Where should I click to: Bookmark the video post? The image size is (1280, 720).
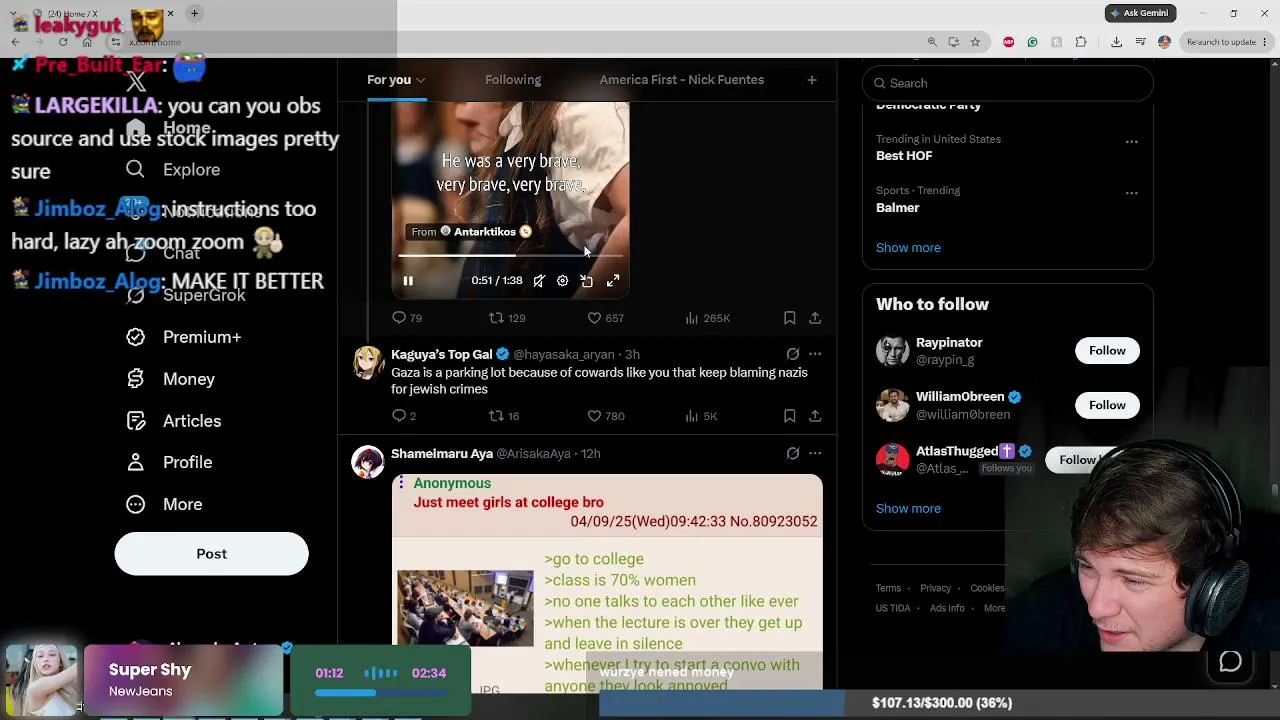tap(789, 318)
